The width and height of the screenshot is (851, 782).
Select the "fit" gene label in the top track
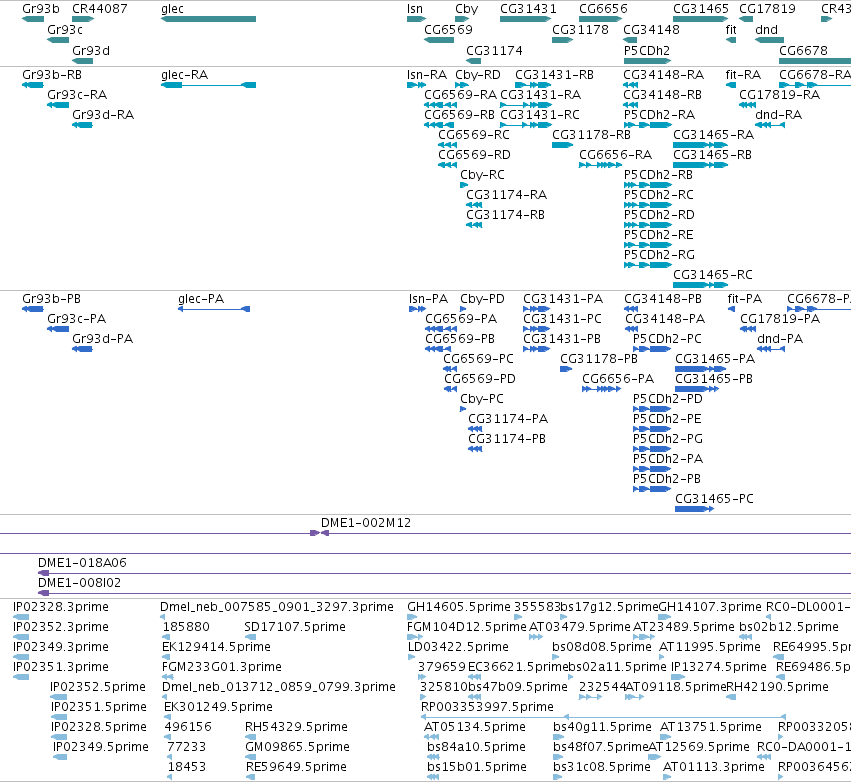[731, 29]
